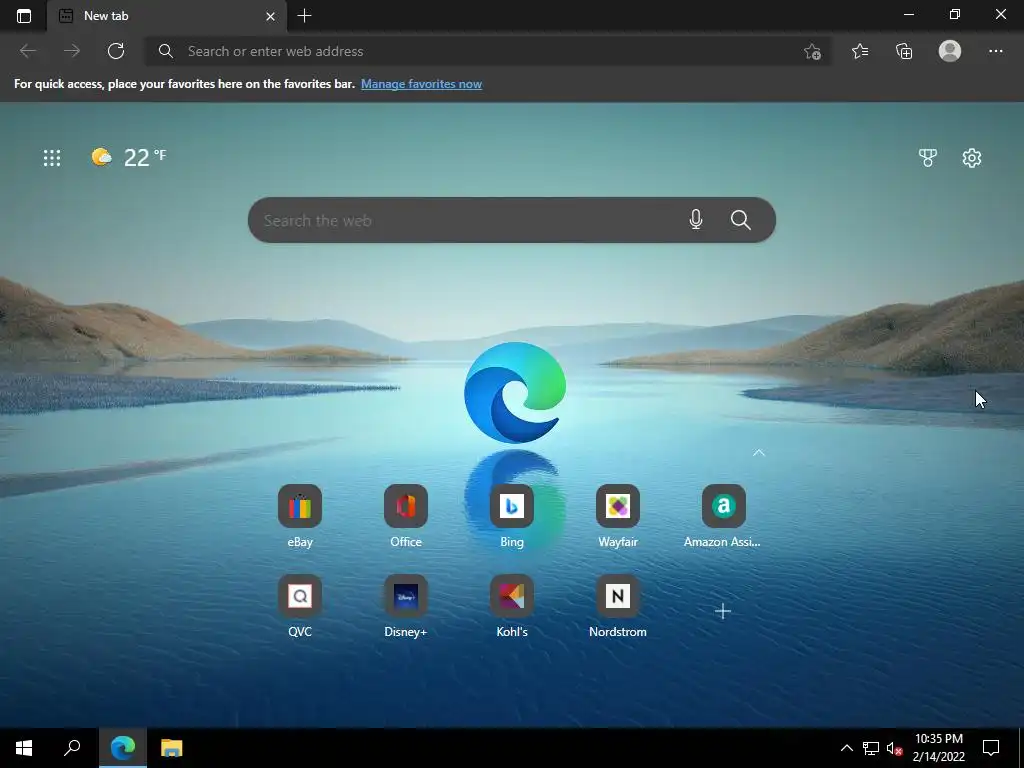Open the Bing quick link
1024x768 pixels.
511,516
